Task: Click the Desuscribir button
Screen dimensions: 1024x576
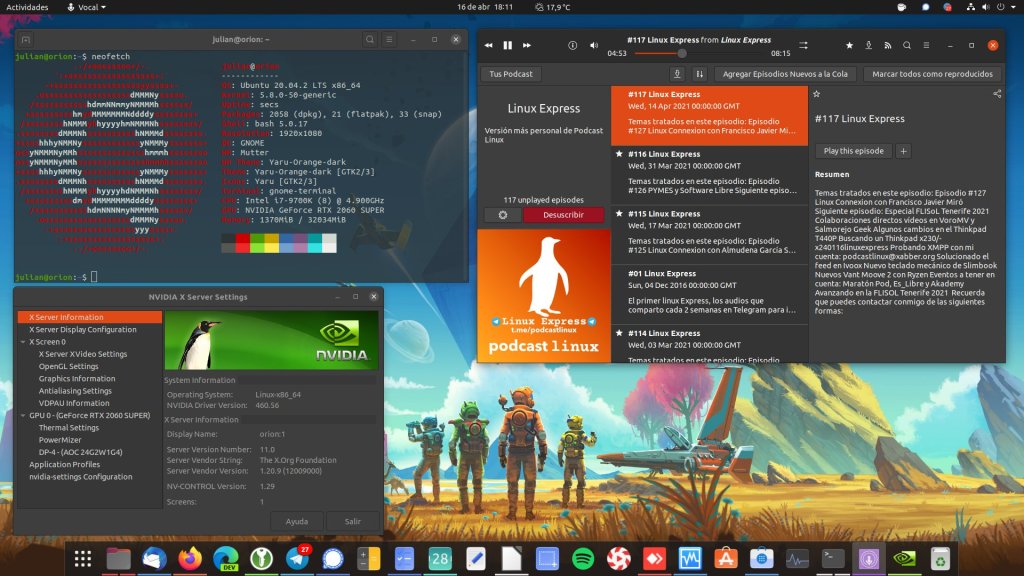Action: tap(563, 215)
